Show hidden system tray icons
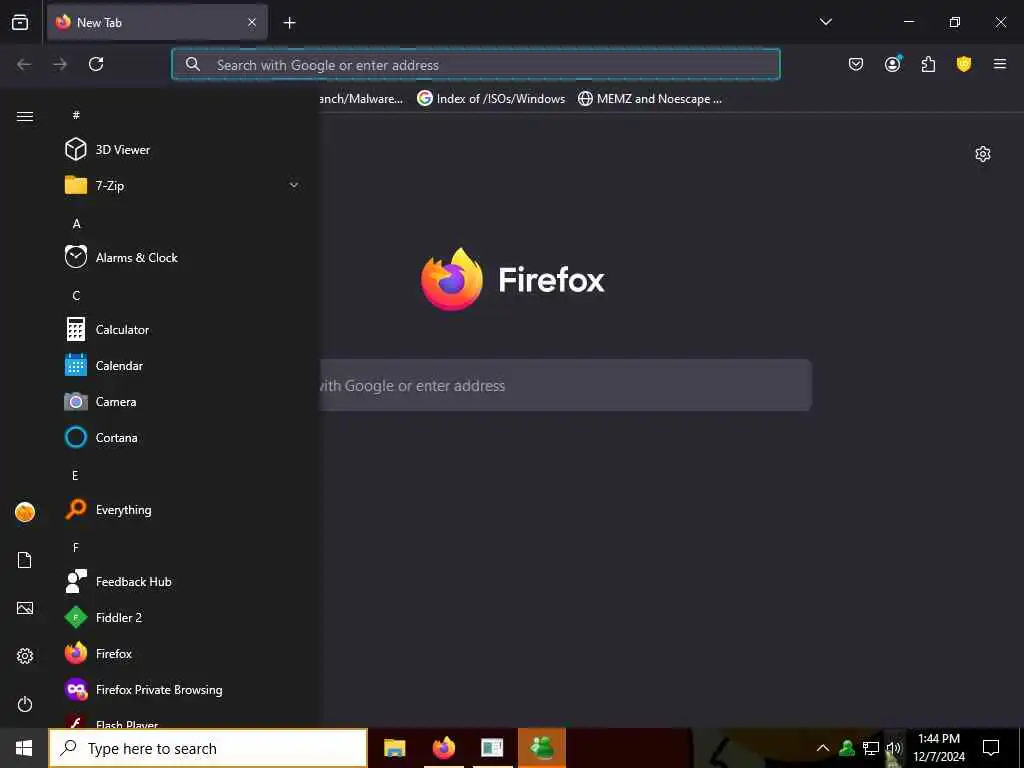This screenshot has width=1024, height=768. 823,748
